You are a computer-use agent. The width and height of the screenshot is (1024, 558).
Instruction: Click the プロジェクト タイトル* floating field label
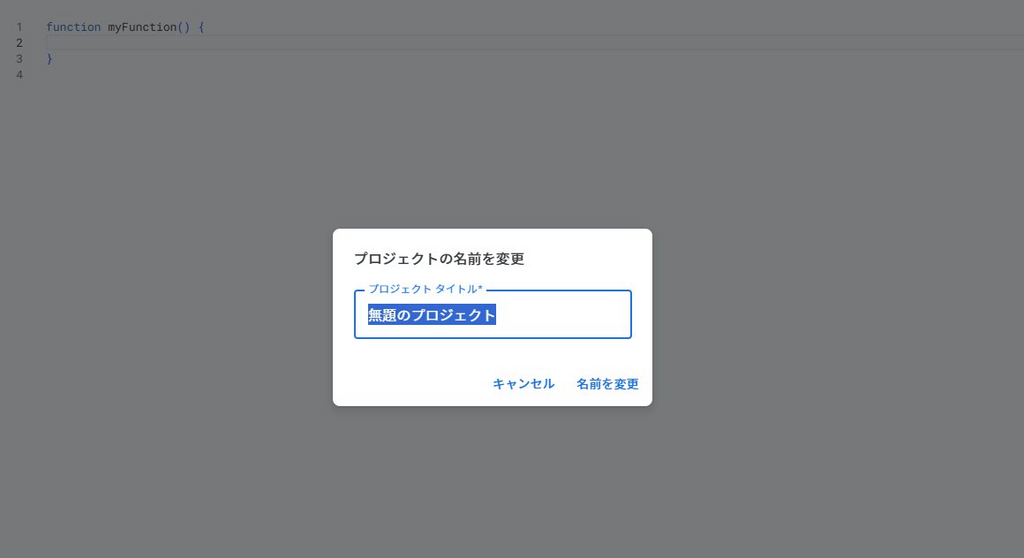(x=425, y=289)
